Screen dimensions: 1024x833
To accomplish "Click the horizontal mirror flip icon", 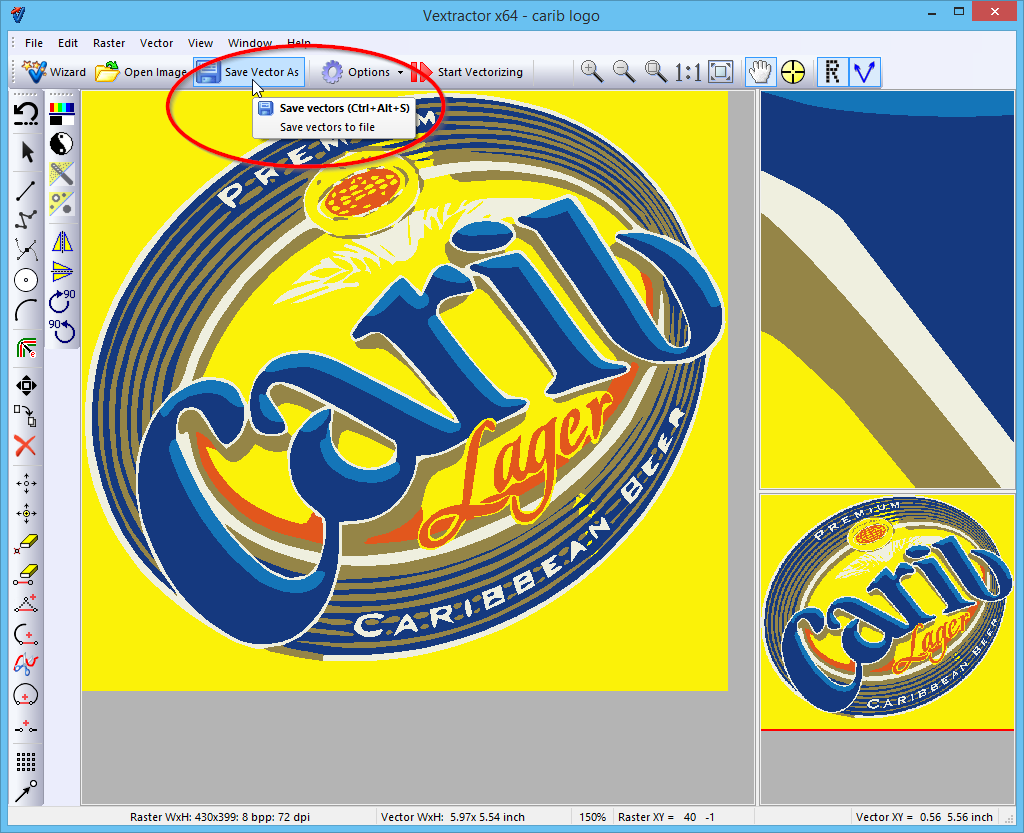I will [x=62, y=241].
